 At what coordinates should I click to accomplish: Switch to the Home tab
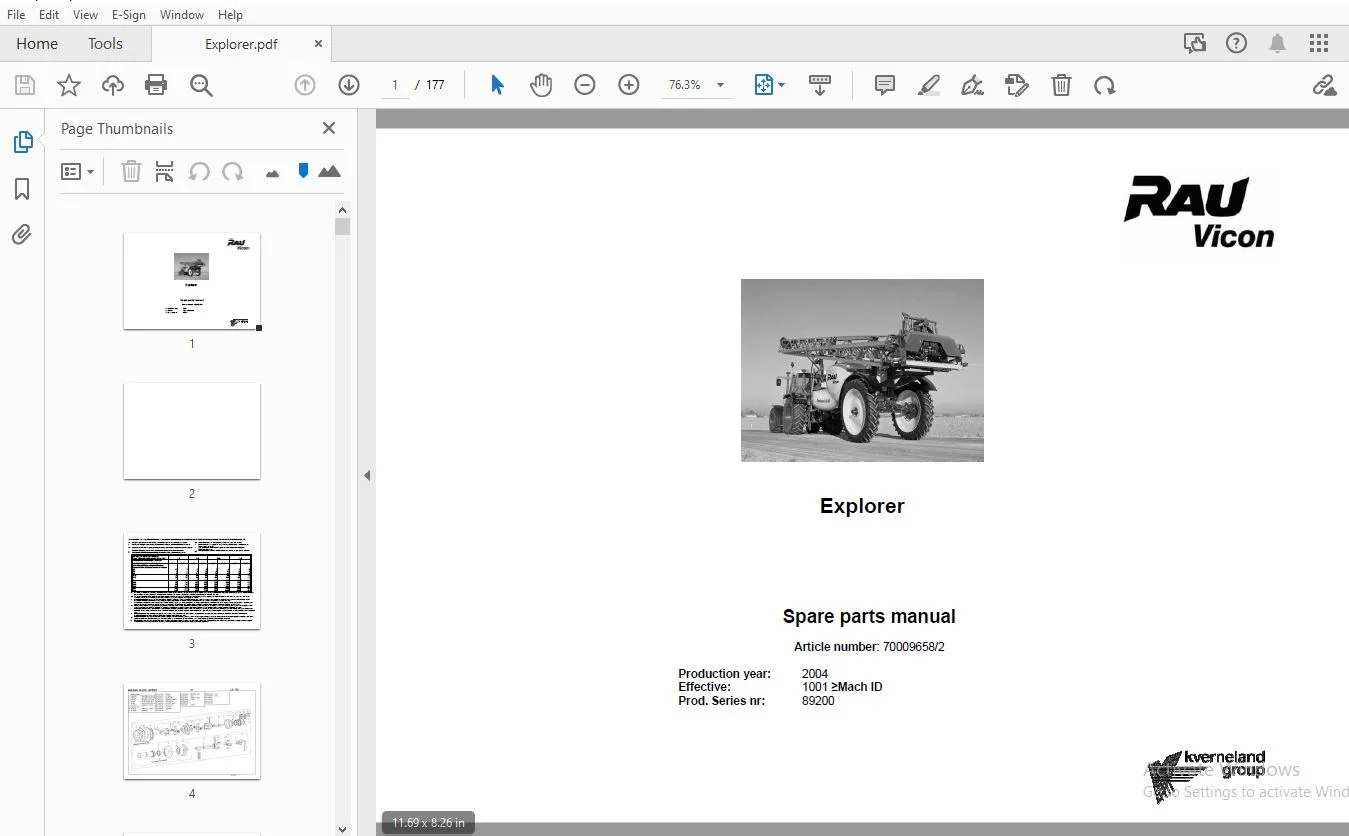37,44
